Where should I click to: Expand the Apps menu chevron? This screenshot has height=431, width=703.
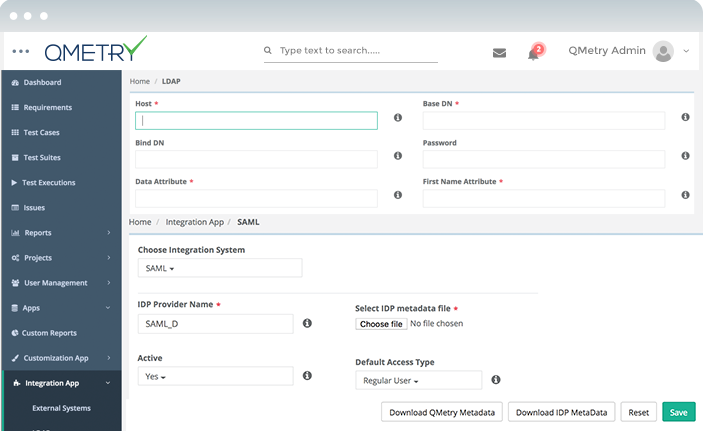(108, 308)
